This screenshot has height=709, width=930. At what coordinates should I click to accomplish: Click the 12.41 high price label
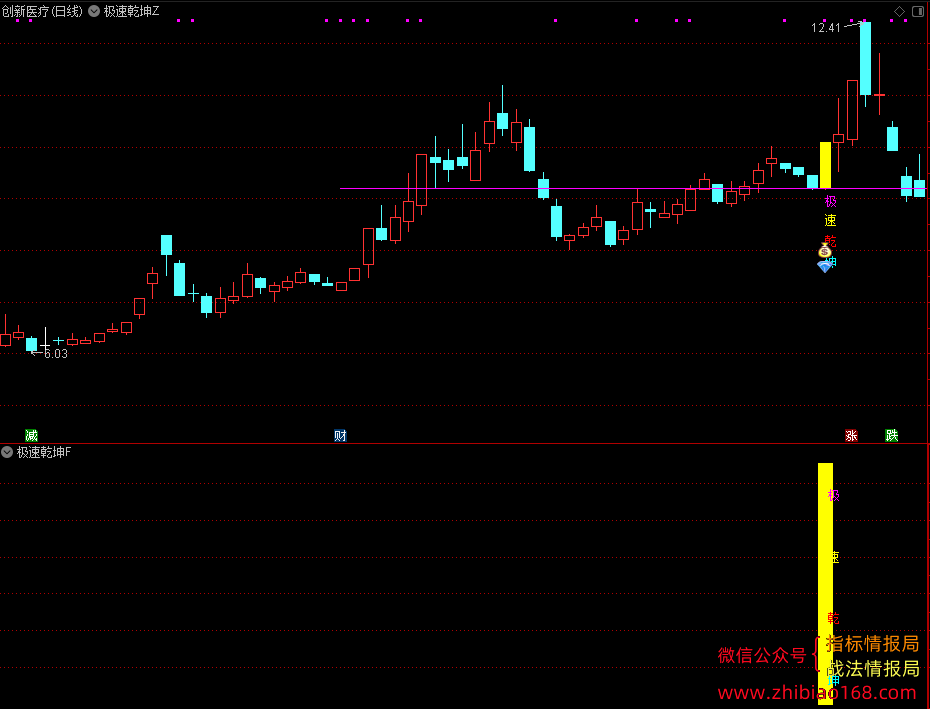(826, 27)
